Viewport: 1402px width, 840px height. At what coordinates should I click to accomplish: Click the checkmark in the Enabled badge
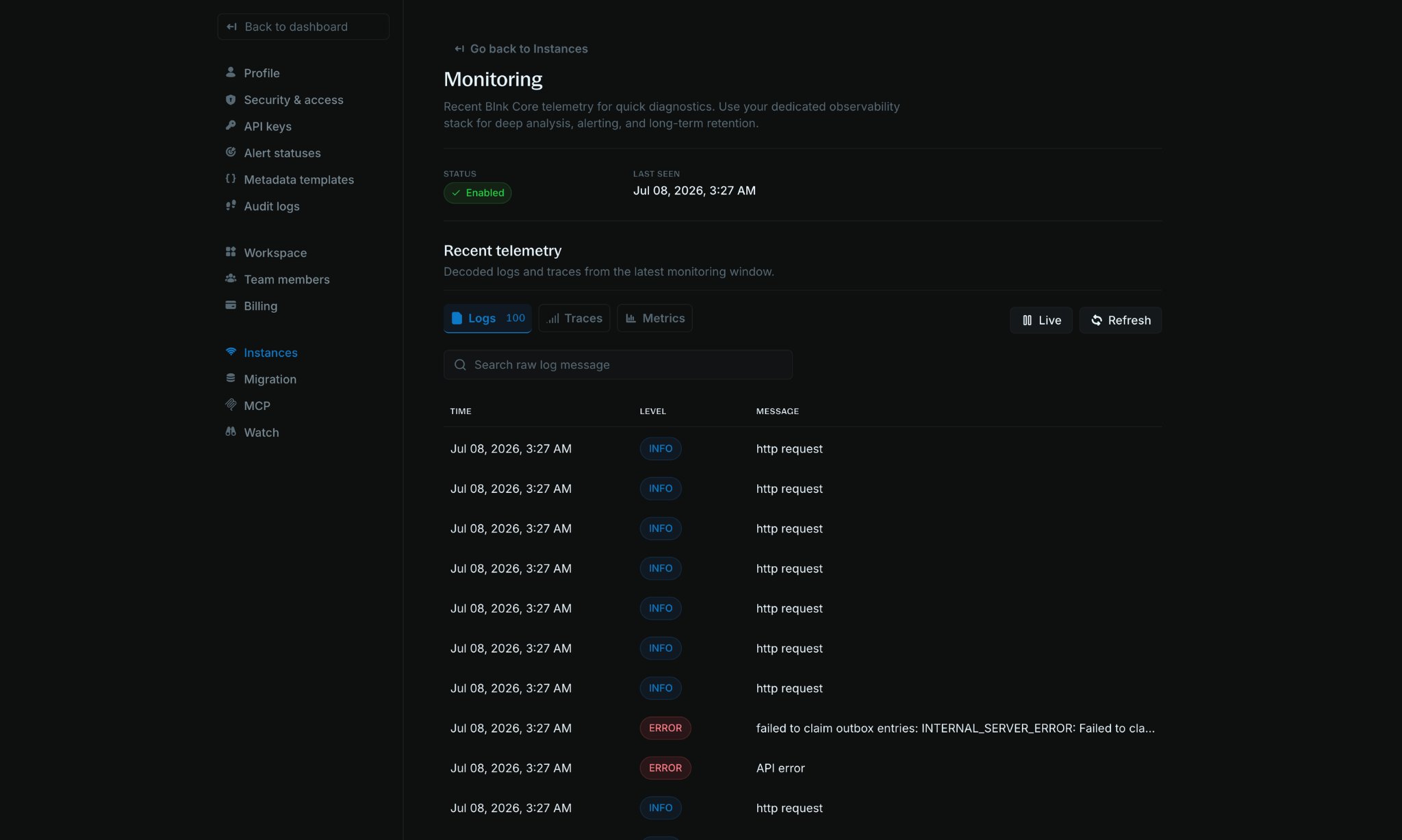tap(456, 193)
